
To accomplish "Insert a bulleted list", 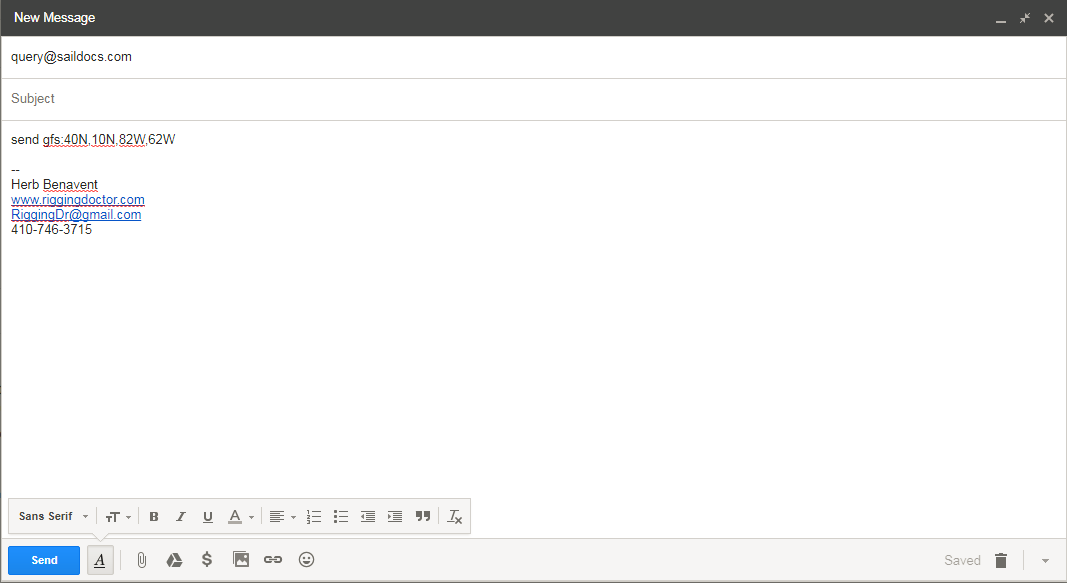I will click(x=341, y=517).
